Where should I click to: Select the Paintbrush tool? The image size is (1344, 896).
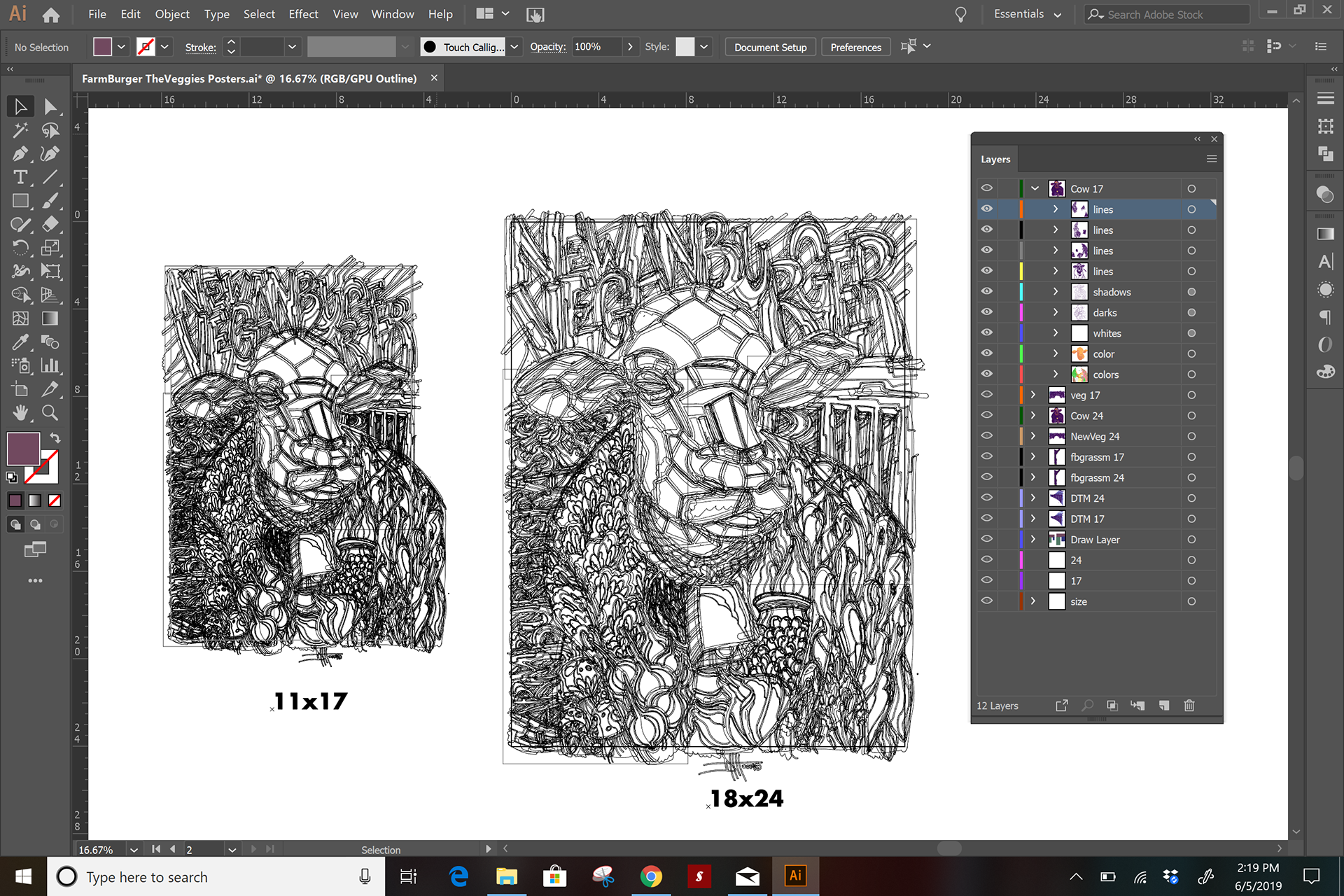click(x=50, y=201)
